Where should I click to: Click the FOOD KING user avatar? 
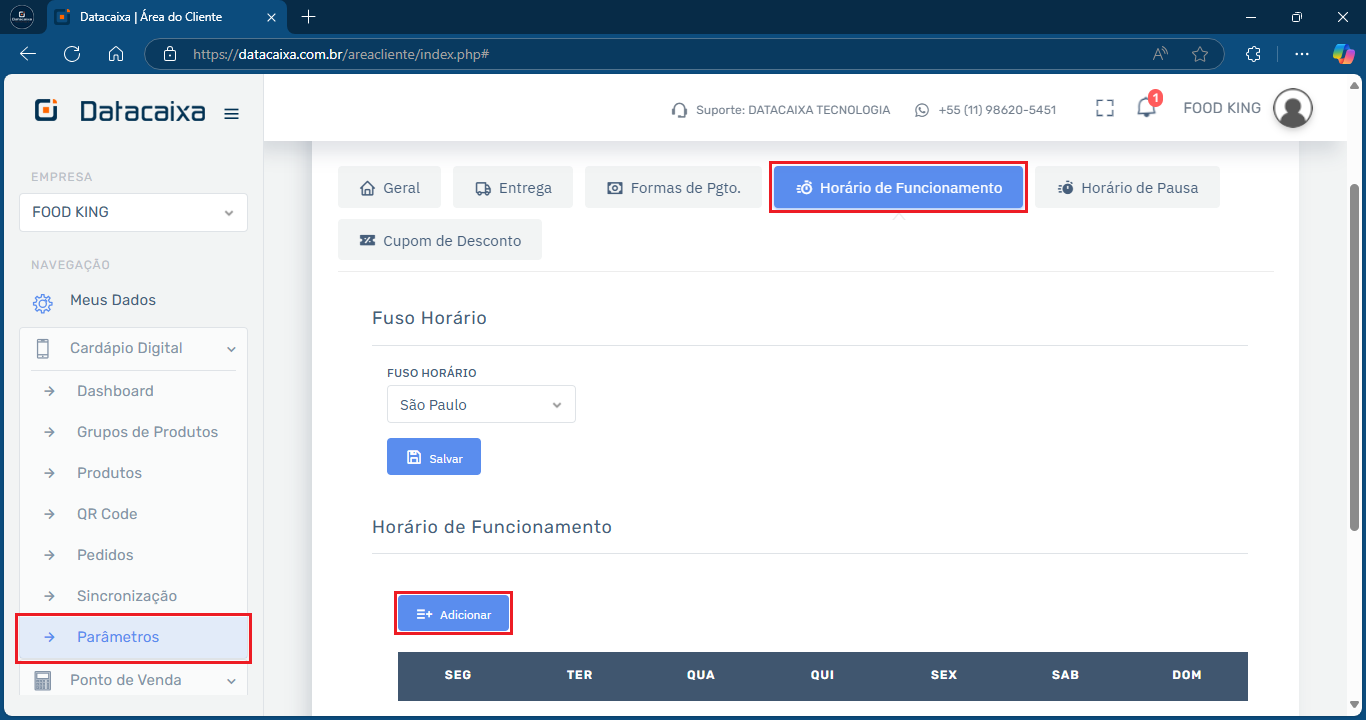[1292, 109]
